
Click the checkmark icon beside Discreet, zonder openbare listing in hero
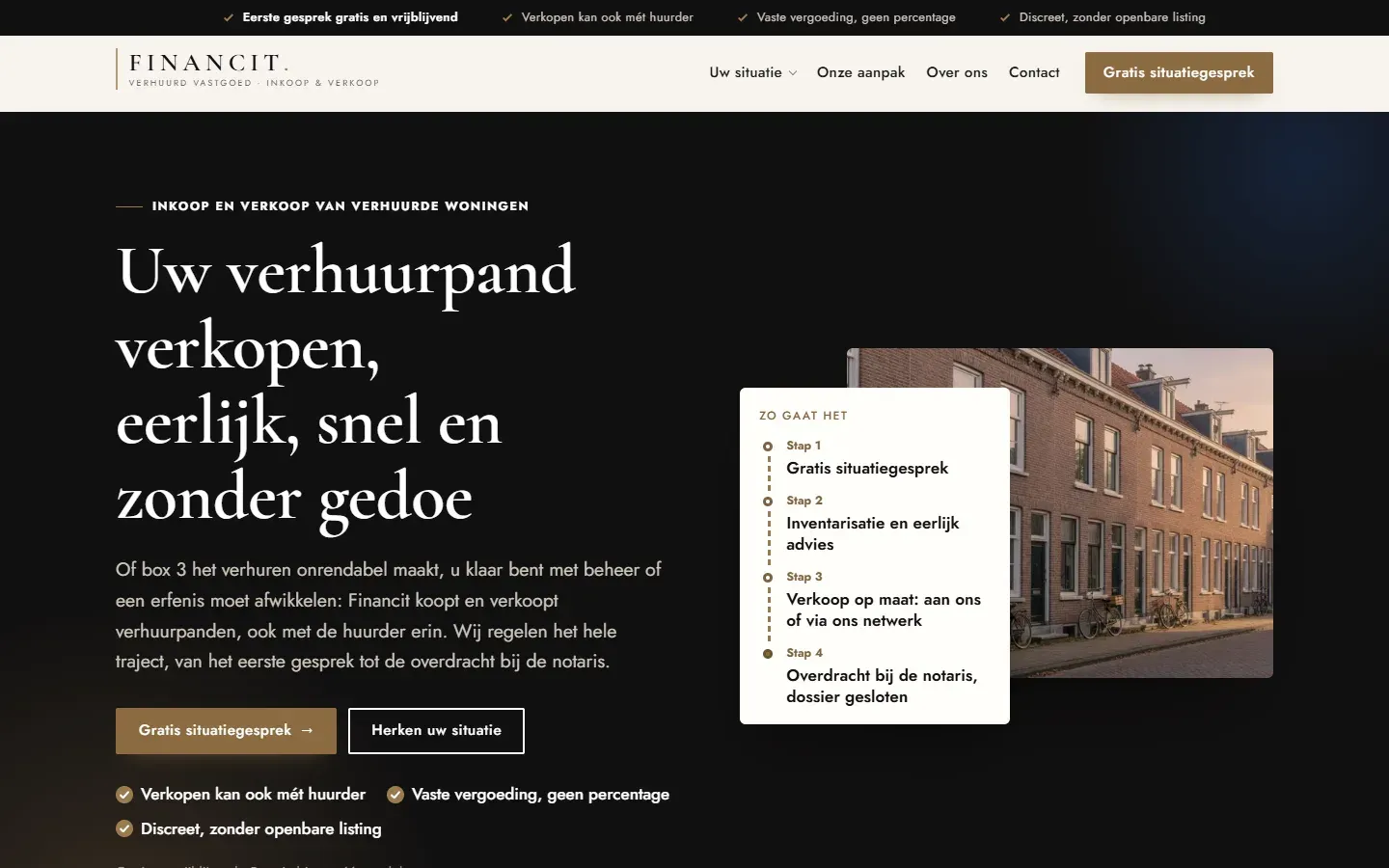(x=124, y=829)
